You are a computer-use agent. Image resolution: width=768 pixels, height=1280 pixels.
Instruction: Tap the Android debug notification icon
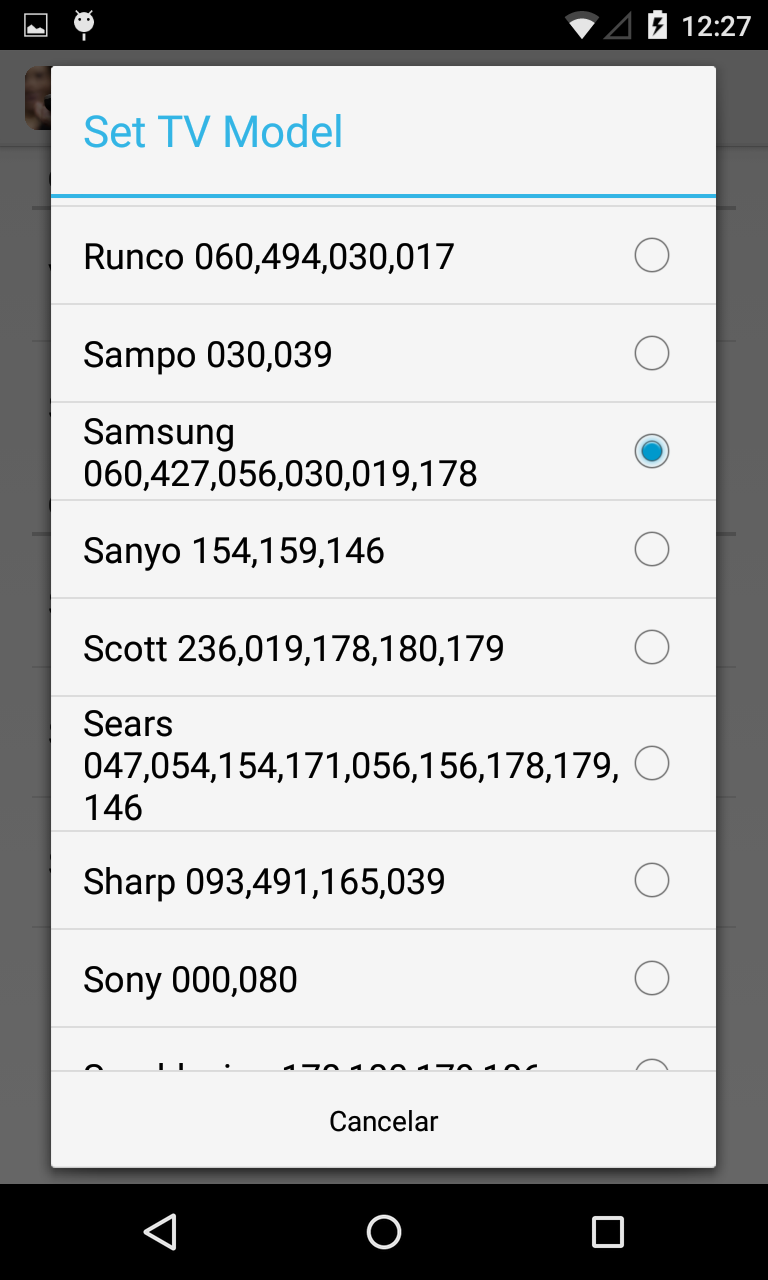pyautogui.click(x=84, y=25)
